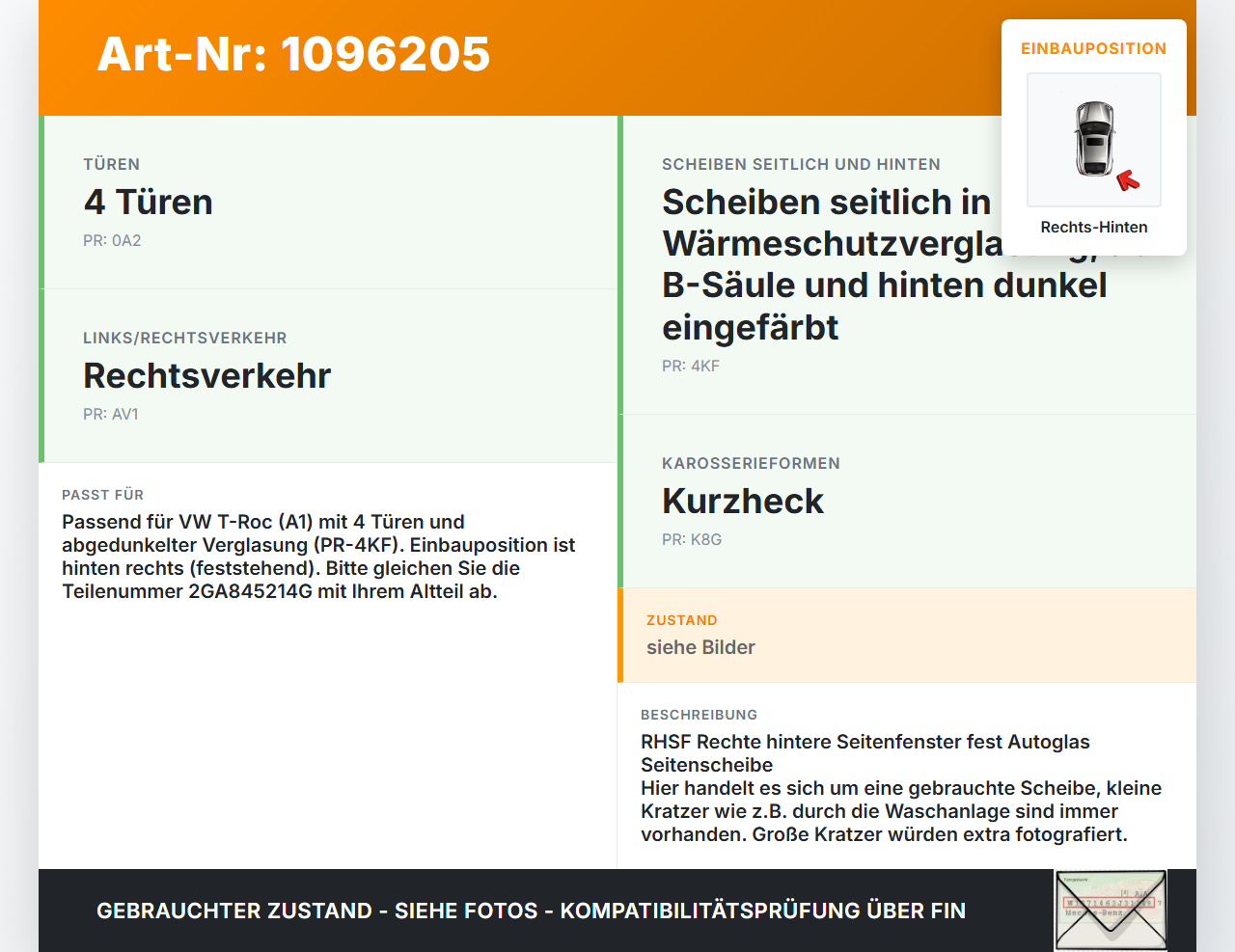Click PR: K8G code
The width and height of the screenshot is (1235, 952).
click(692, 539)
